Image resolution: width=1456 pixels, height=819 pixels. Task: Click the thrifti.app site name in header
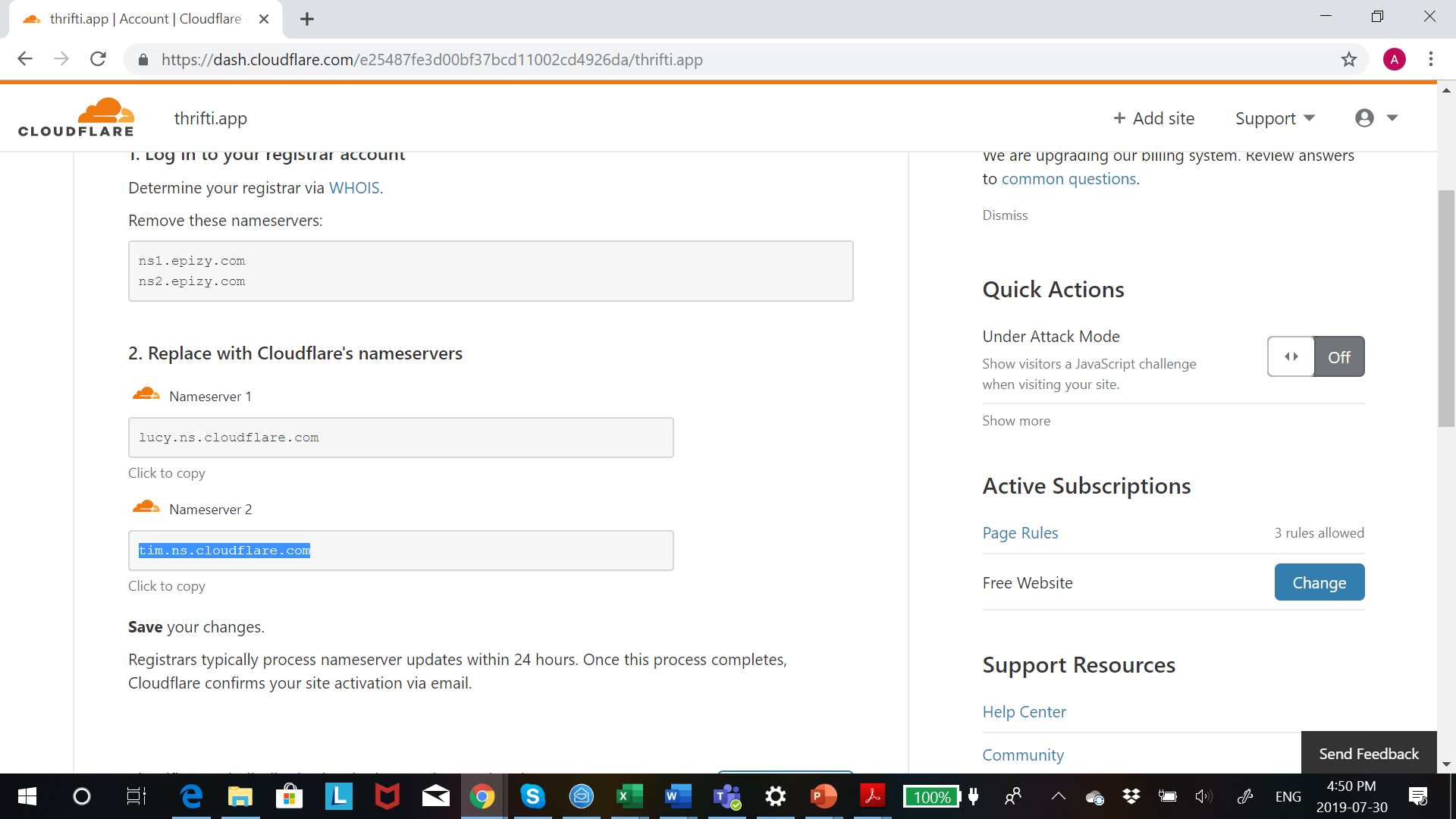210,118
